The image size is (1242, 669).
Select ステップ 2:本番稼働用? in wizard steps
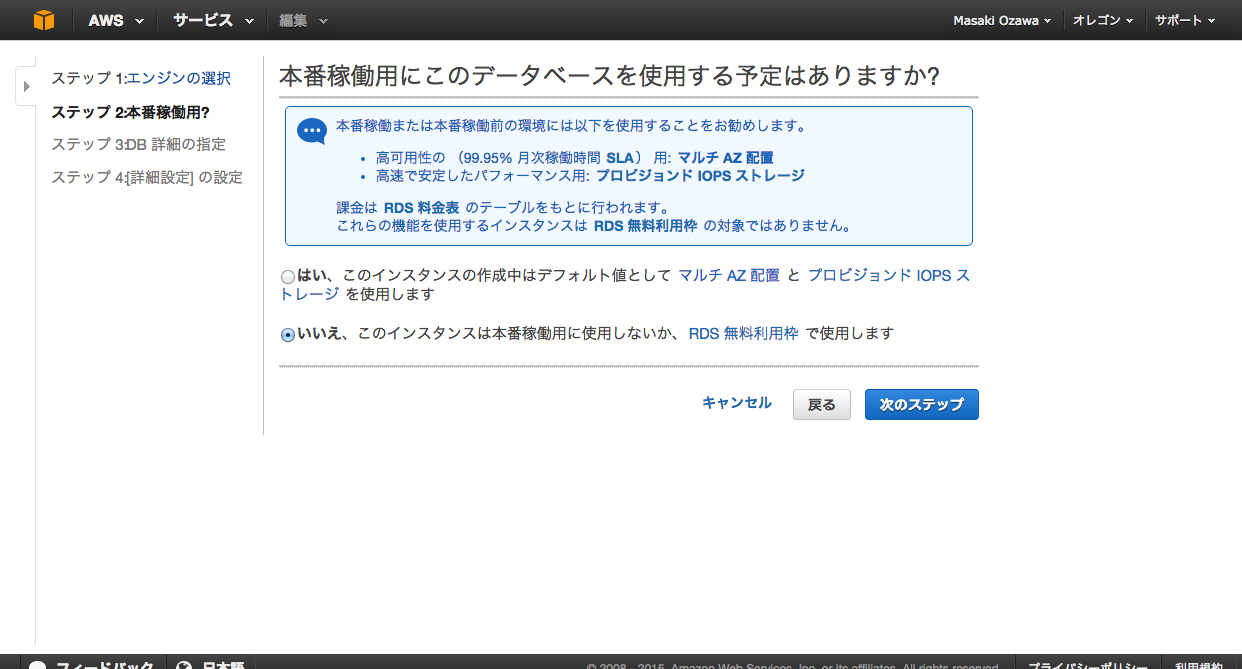(x=130, y=111)
